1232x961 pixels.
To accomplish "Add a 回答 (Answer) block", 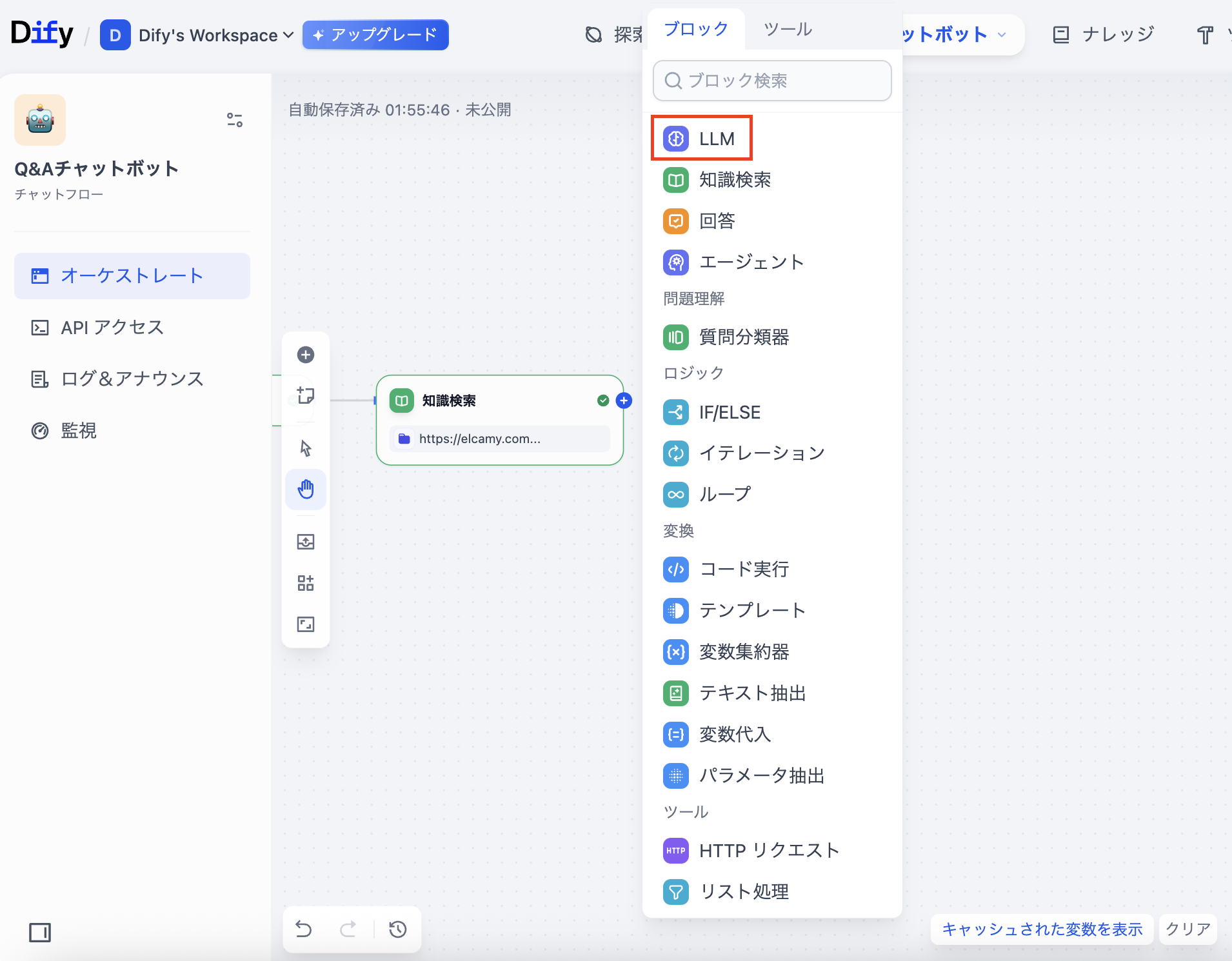I will pyautogui.click(x=700, y=221).
